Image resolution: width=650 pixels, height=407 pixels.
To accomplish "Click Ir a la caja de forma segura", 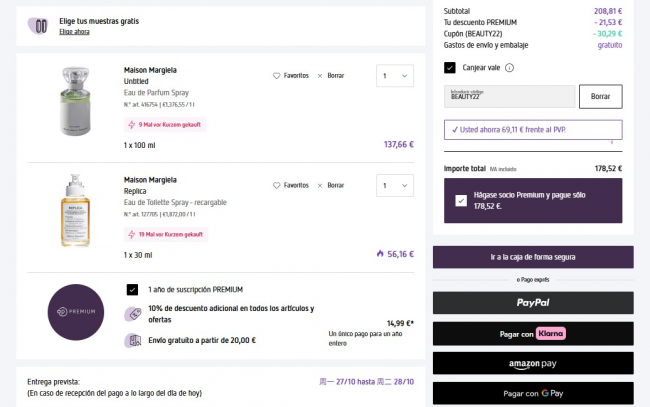I will coord(533,257).
